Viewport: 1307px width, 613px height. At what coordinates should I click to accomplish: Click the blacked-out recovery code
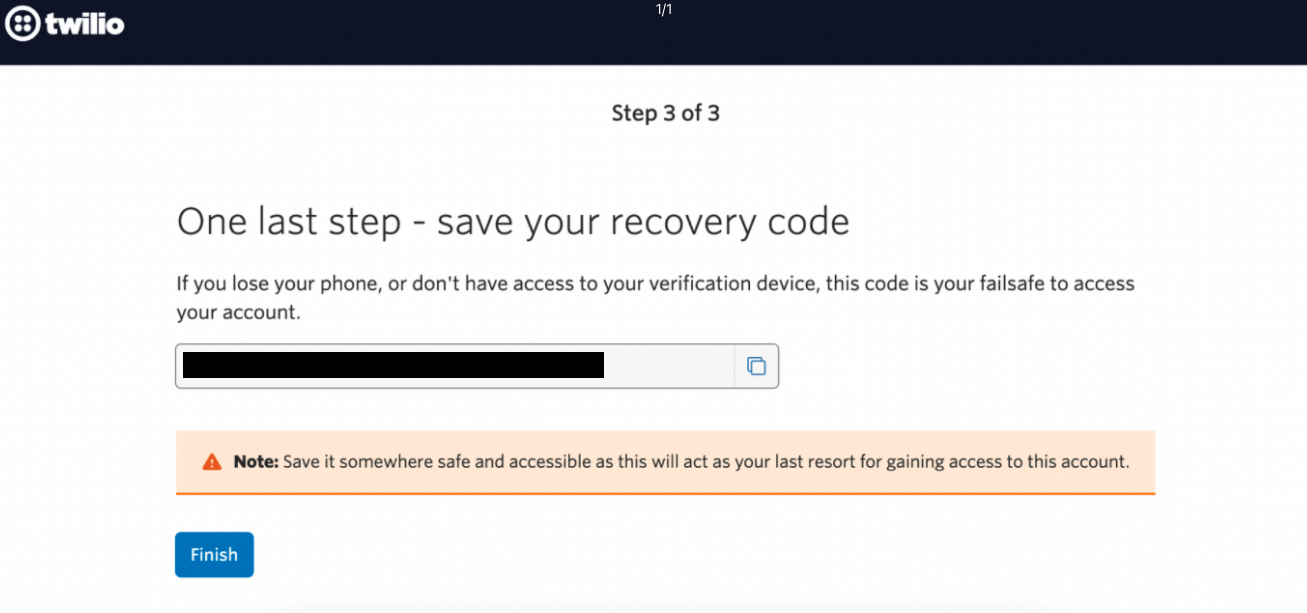point(394,365)
